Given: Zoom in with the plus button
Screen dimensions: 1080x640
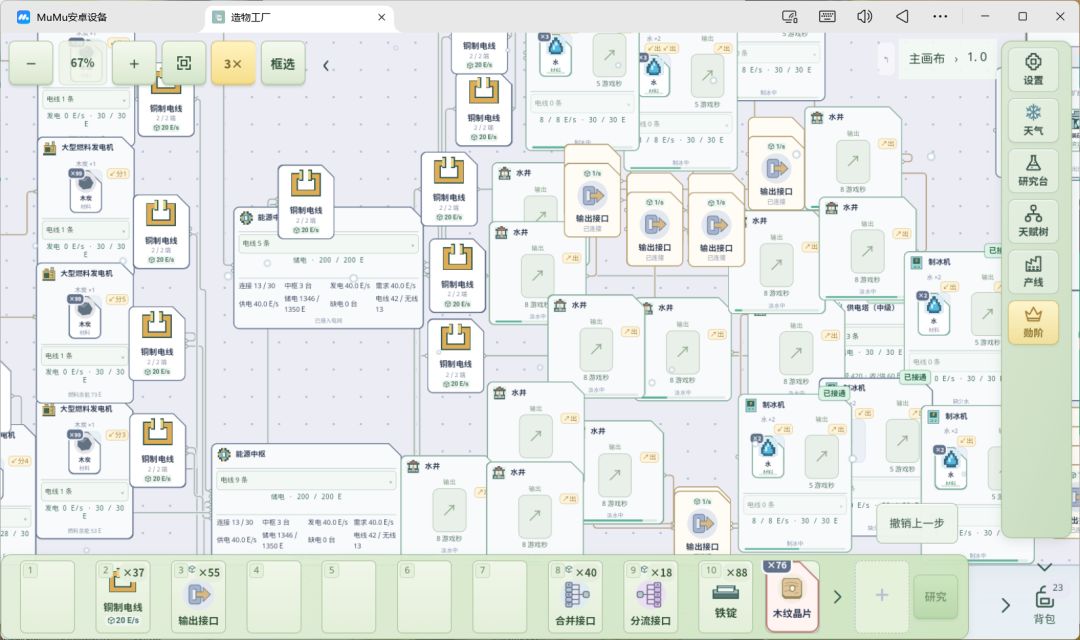Looking at the screenshot, I should 134,63.
